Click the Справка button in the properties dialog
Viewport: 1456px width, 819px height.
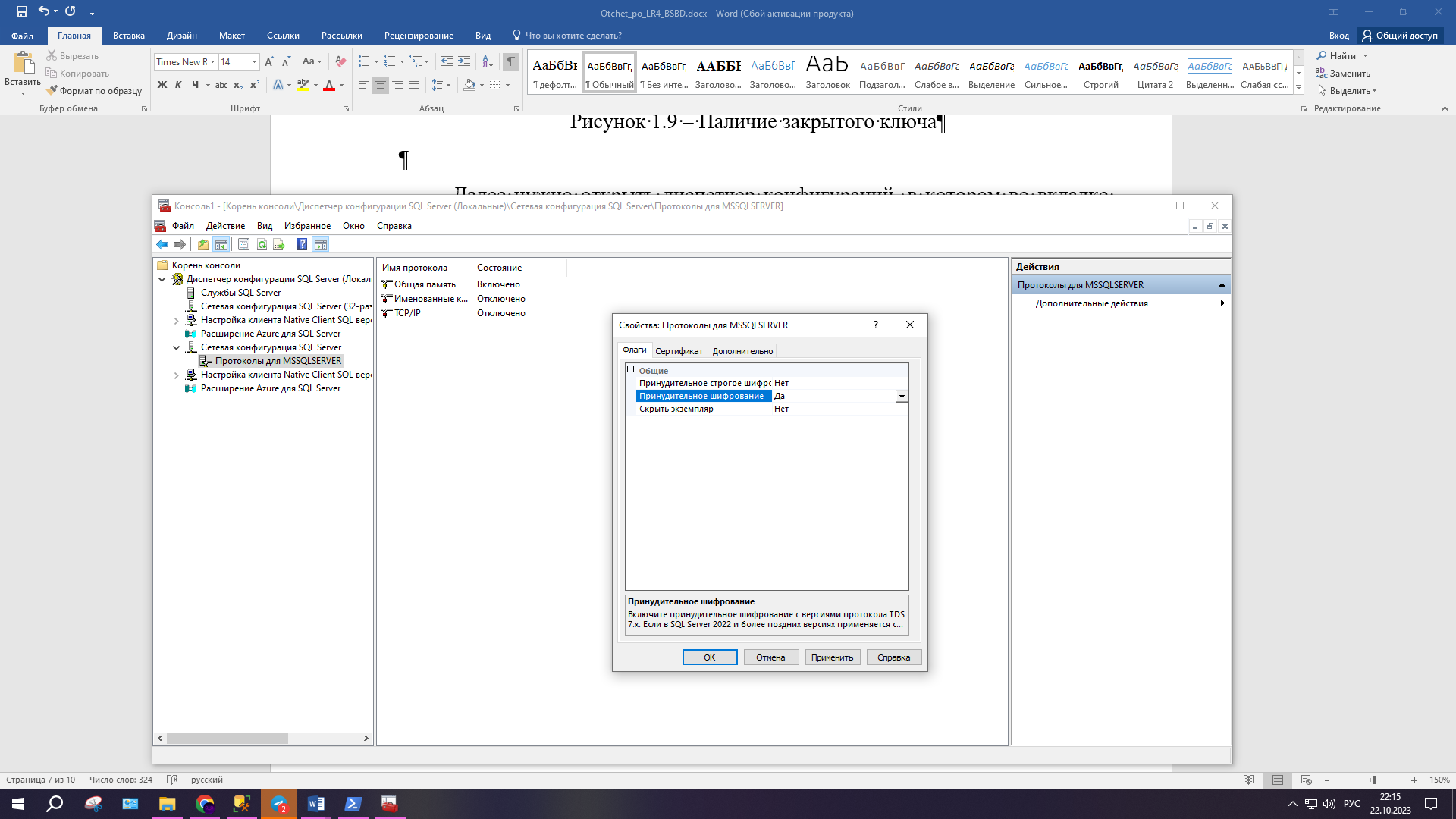tap(894, 657)
